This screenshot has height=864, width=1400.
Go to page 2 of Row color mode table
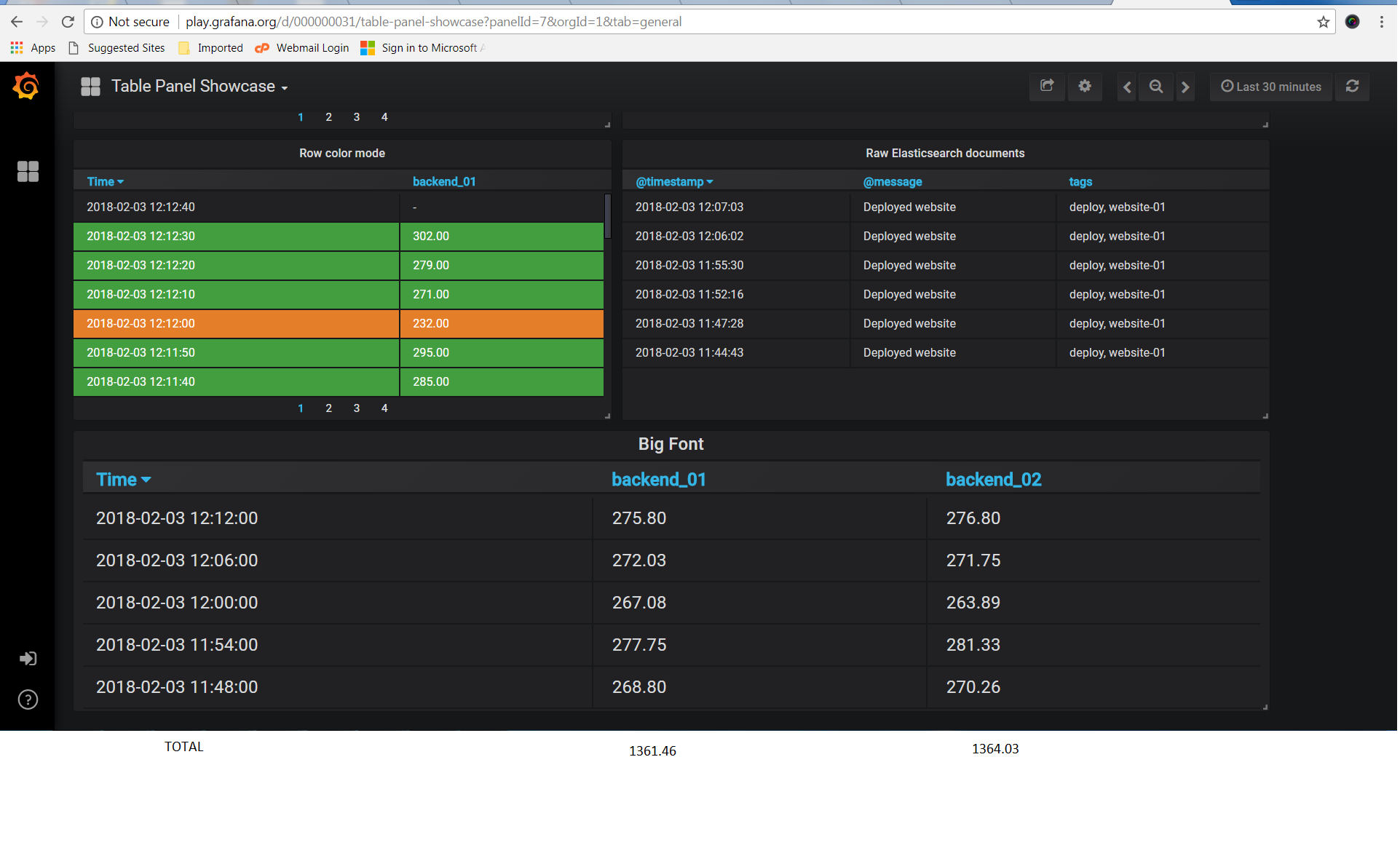click(328, 408)
